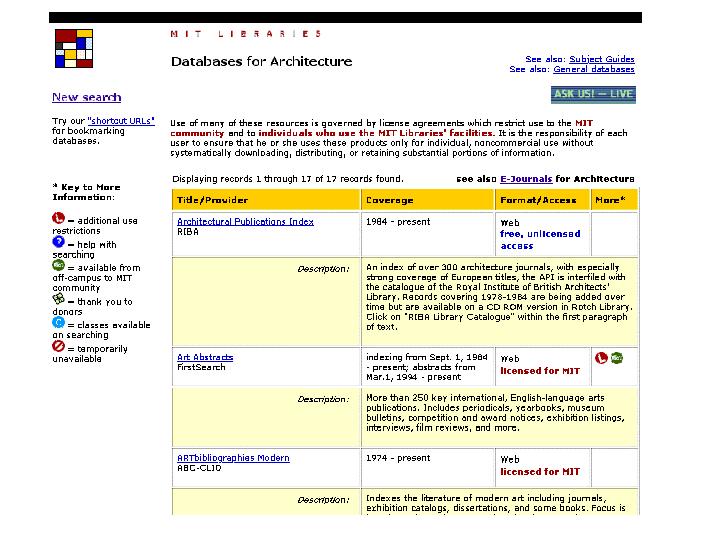This screenshot has height=539, width=719.
Task: Open the New search link
Action: 86,97
